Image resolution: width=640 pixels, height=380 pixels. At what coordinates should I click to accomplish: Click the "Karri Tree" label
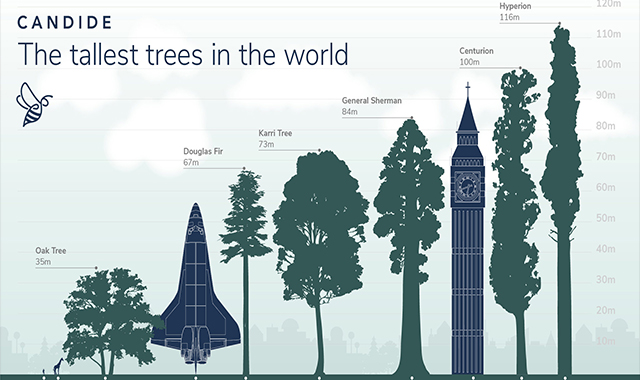[275, 133]
